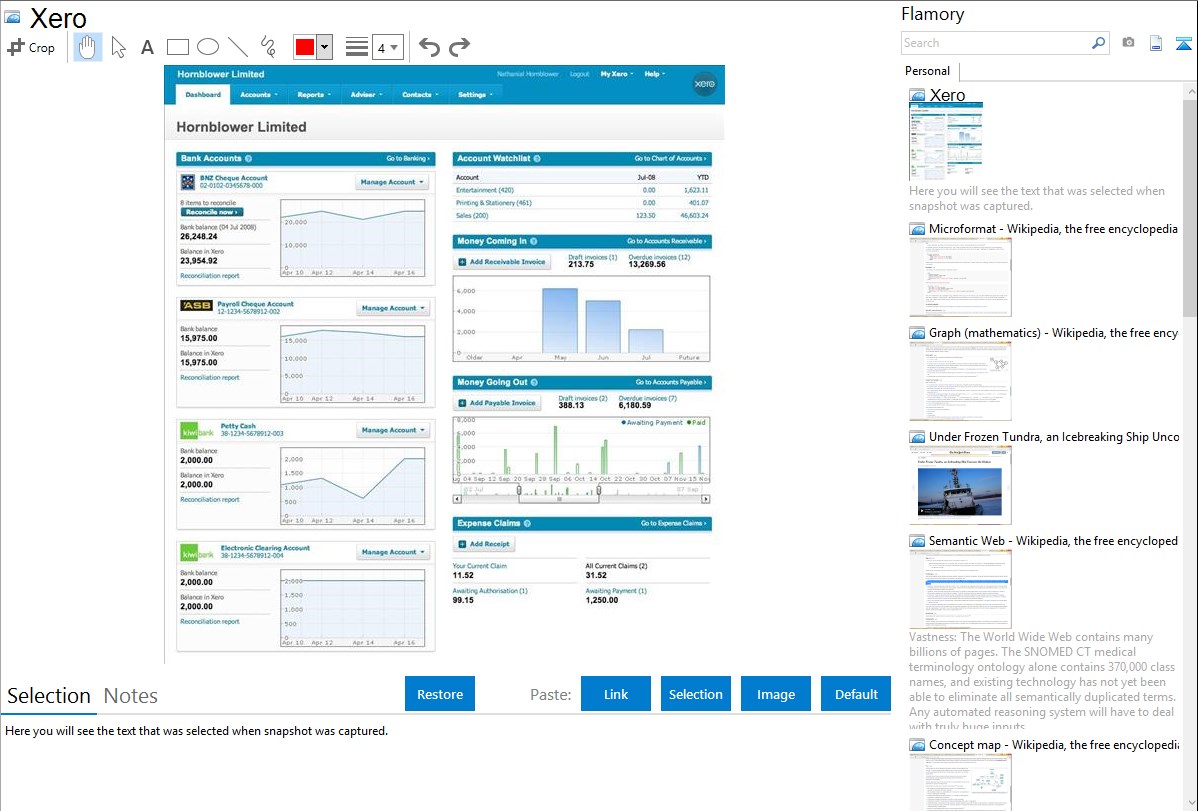The width and height of the screenshot is (1198, 811).
Task: Open the Graph (mathematics) snapshot thumbnail
Action: pyautogui.click(x=960, y=381)
